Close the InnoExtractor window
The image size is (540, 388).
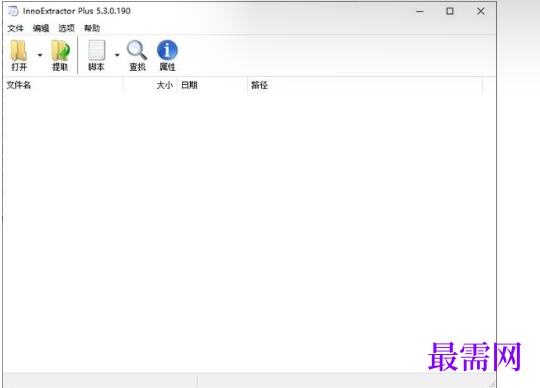tap(480, 11)
